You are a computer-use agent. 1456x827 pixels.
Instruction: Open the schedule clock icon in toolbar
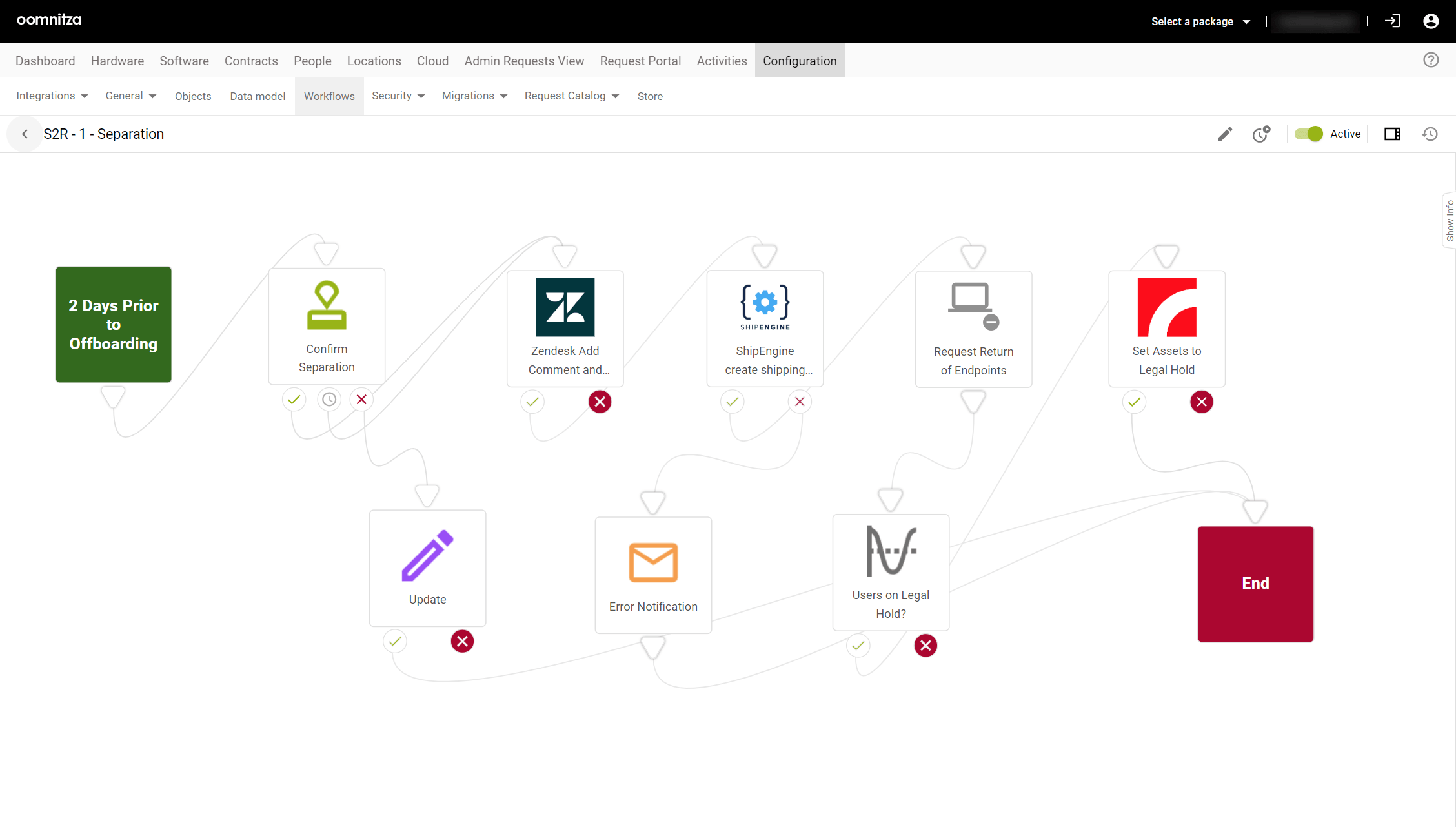point(1261,134)
